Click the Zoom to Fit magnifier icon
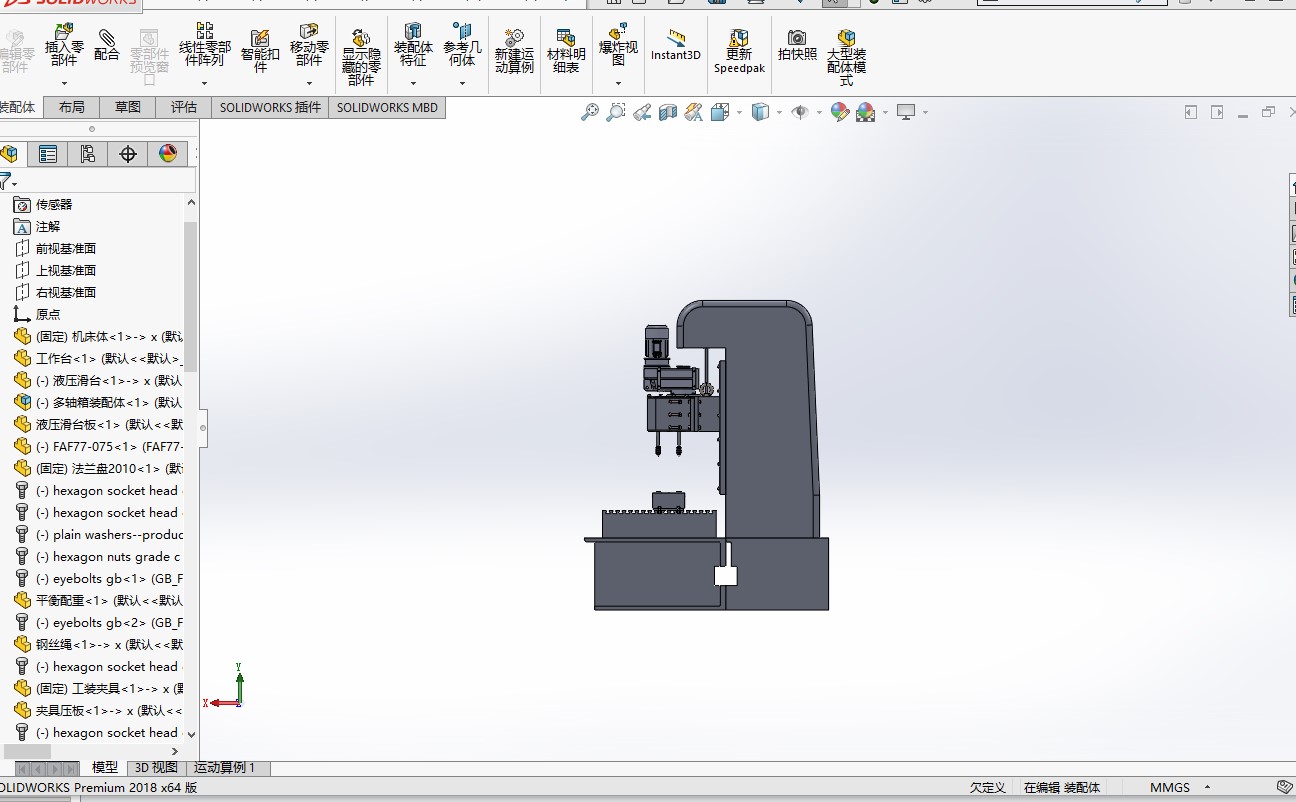Image resolution: width=1296 pixels, height=802 pixels. [590, 112]
